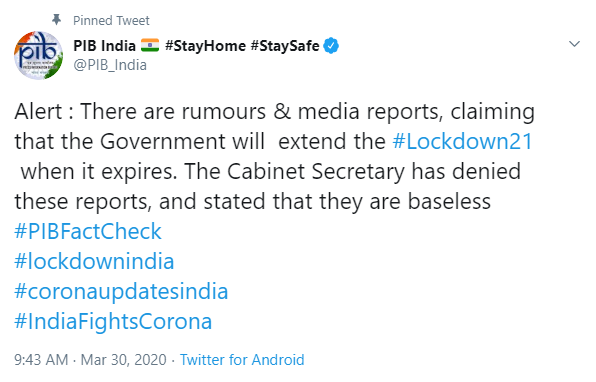Click the Mar 30, 2020 date
The height and width of the screenshot is (382, 596).
pos(124,360)
